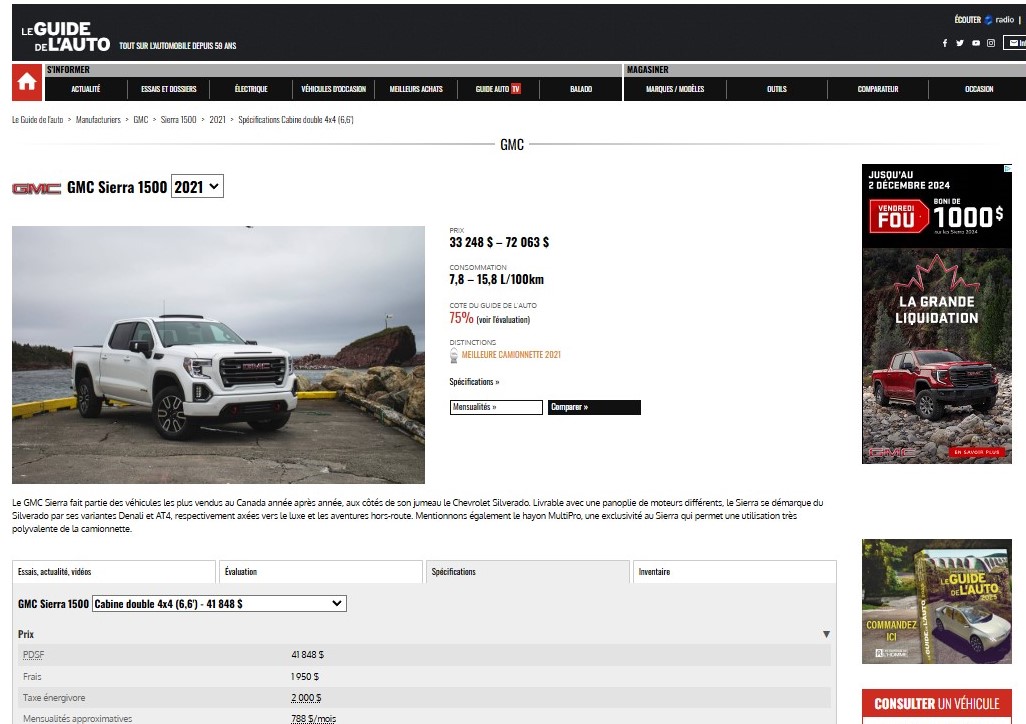Click the Sierra 1500 breadcrumb
This screenshot has height=724, width=1026.
[179, 120]
